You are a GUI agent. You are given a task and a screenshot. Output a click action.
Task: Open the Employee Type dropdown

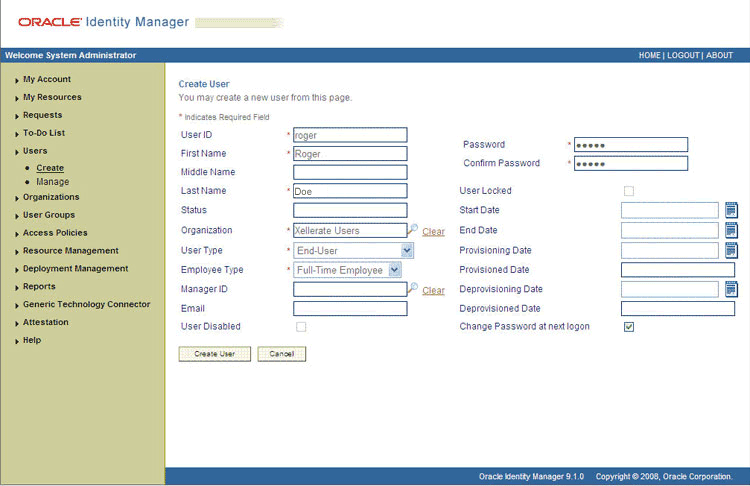(394, 270)
